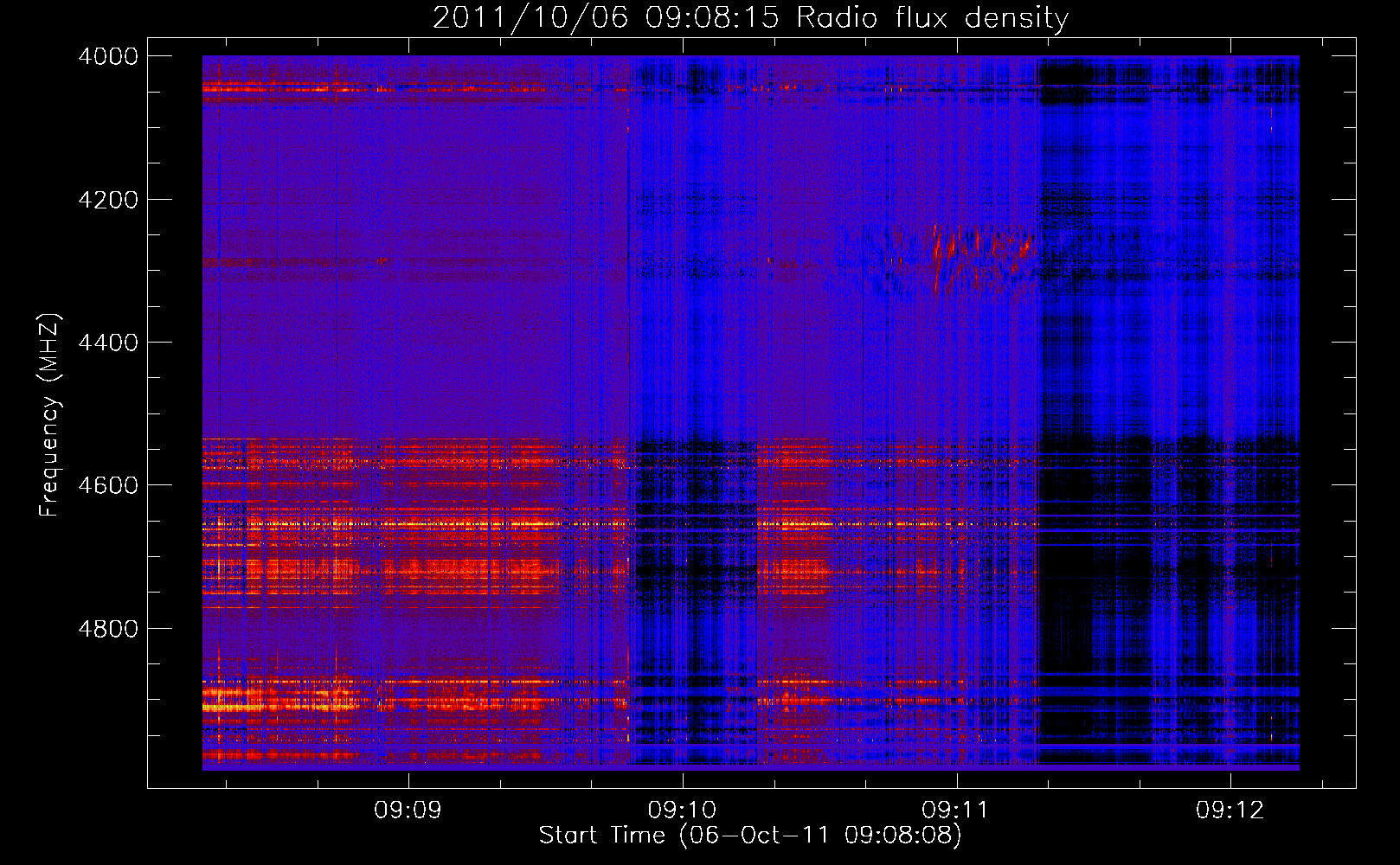Click the '4200' frequency axis label
This screenshot has height=865, width=1400.
pyautogui.click(x=108, y=200)
